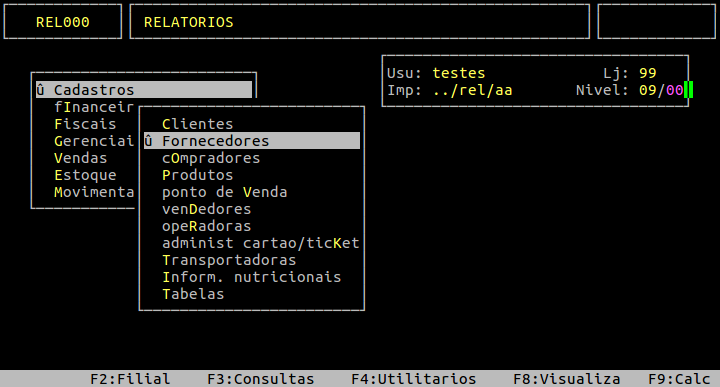This screenshot has width=720, height=387.
Task: Select Transportadoras report entry
Action: [x=229, y=260]
